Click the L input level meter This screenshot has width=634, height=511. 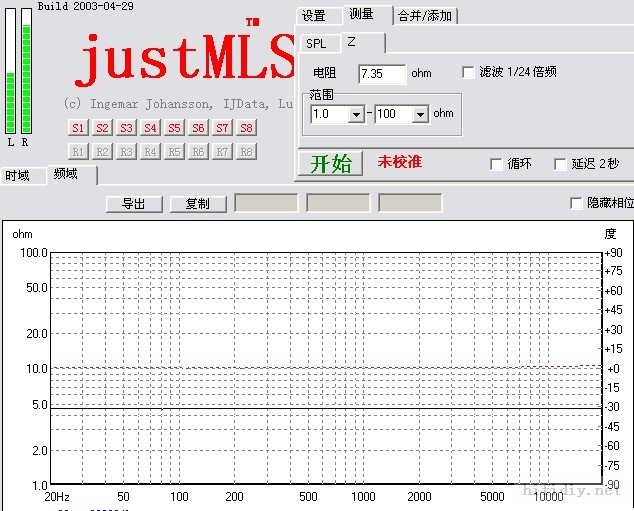[x=11, y=71]
